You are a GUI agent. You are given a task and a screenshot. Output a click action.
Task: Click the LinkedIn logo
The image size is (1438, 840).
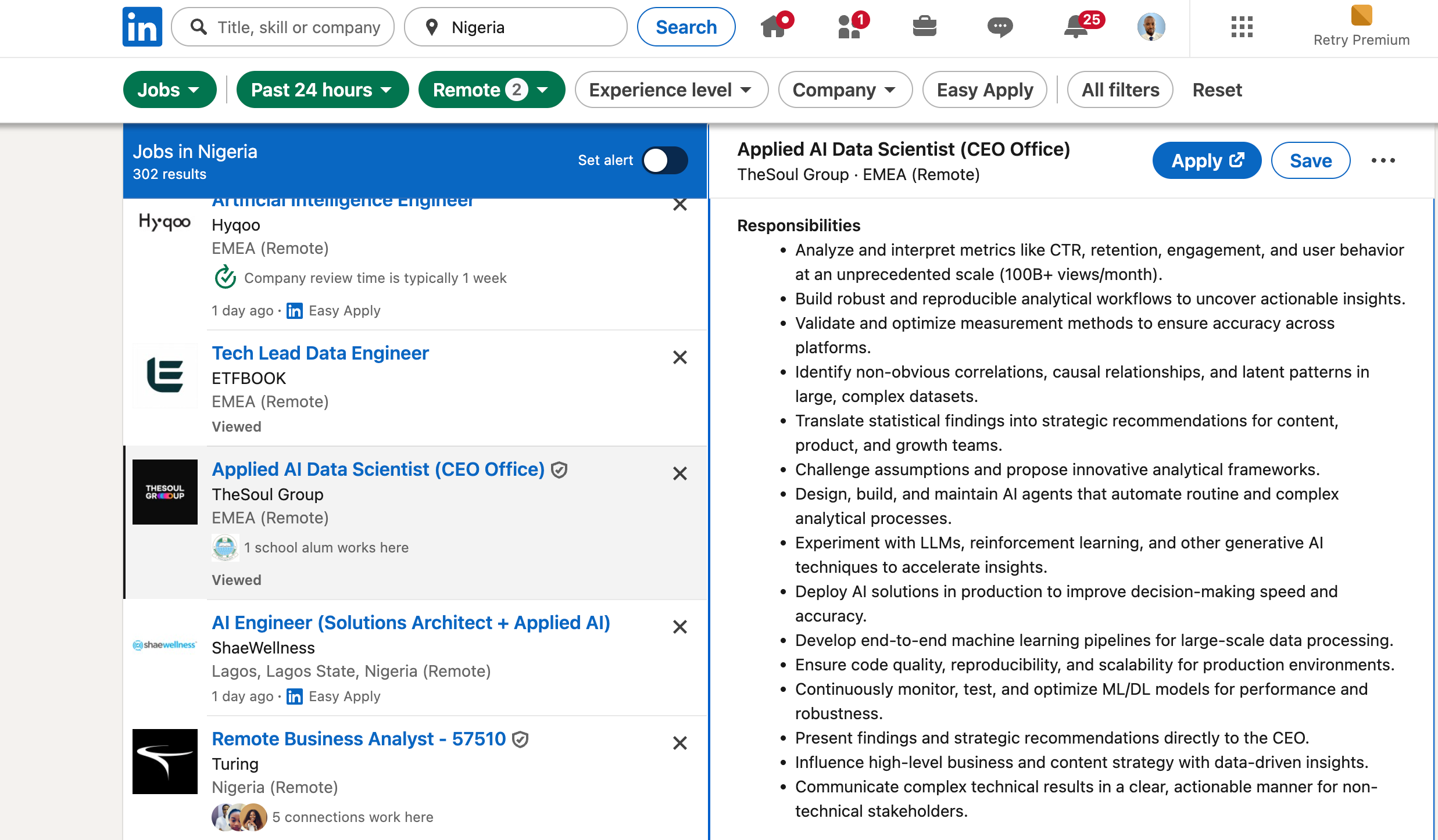(142, 27)
